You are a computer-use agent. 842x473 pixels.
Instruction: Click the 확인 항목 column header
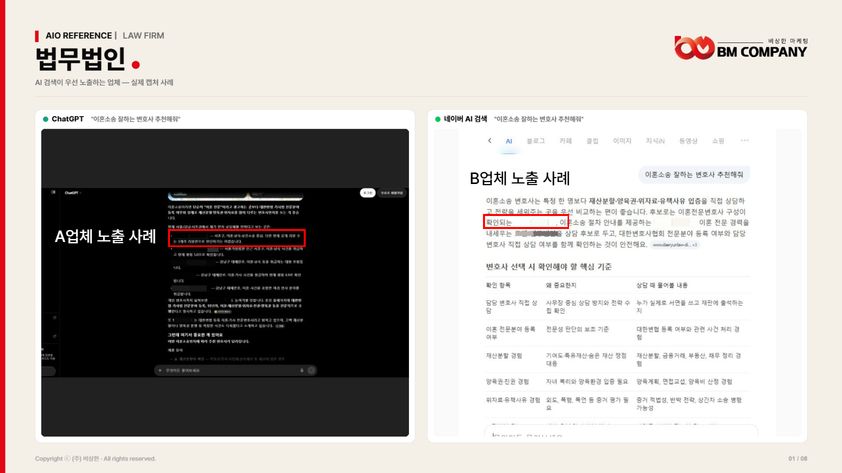point(498,285)
